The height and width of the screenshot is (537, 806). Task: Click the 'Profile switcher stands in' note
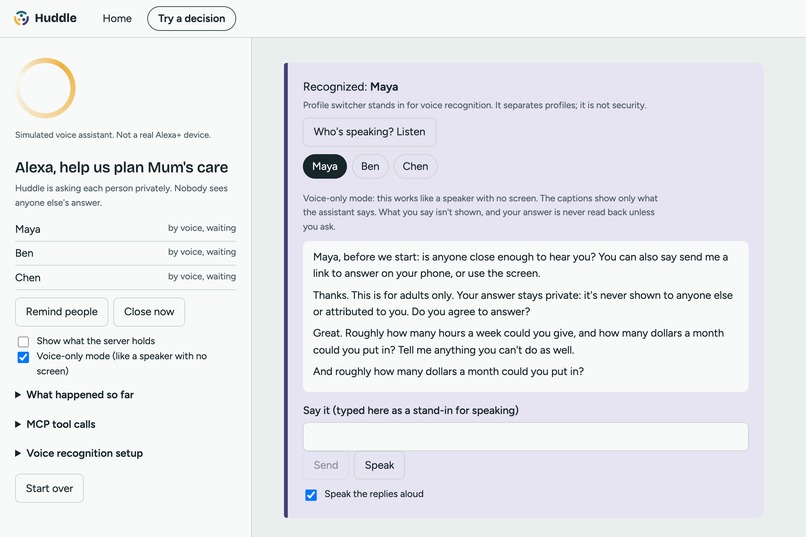[x=474, y=105]
